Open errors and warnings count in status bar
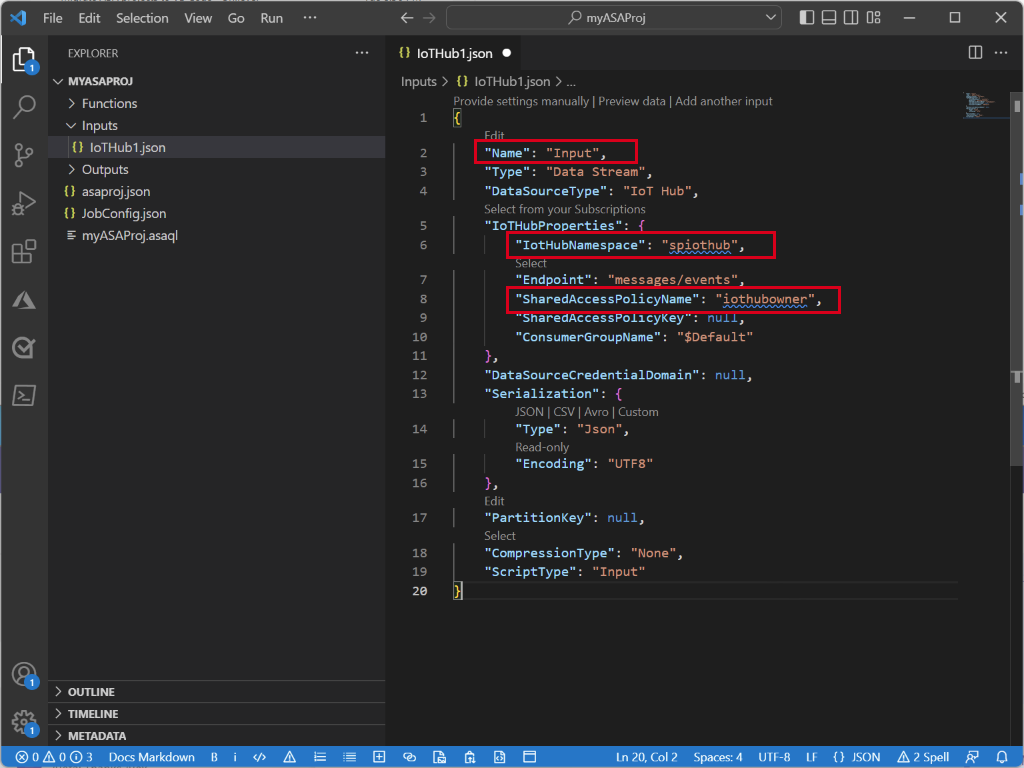Viewport: 1024px width, 768px height. coord(54,757)
